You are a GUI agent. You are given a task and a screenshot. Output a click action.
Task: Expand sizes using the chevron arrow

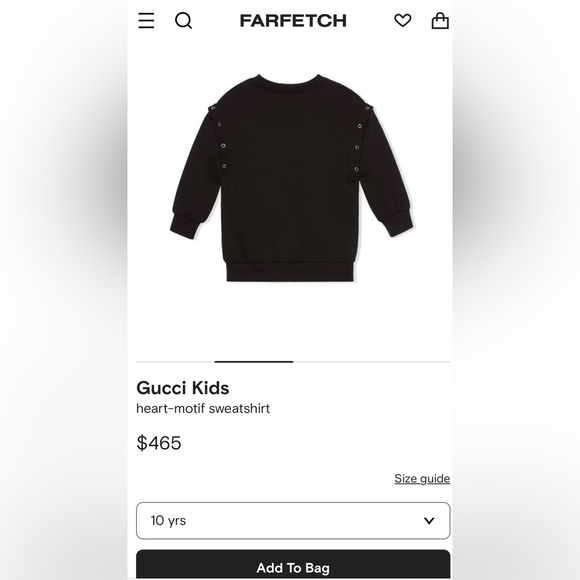(x=429, y=520)
